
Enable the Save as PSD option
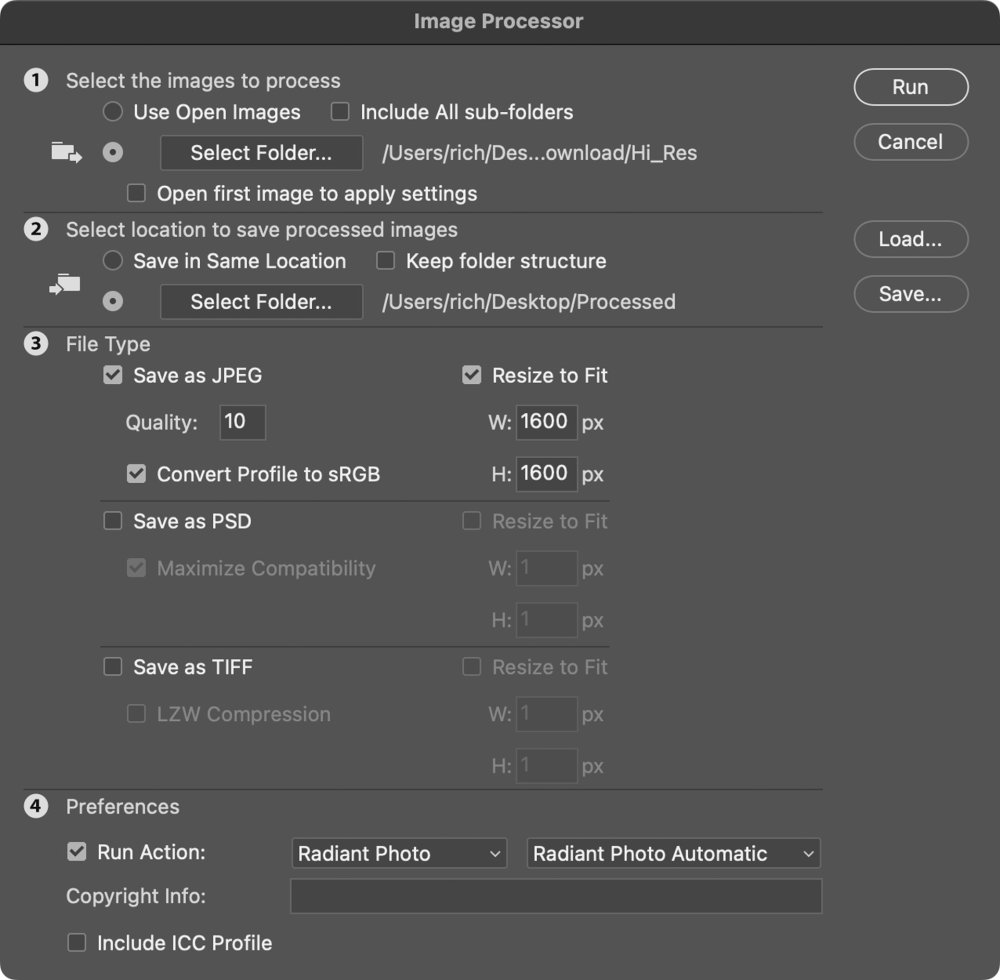tap(113, 521)
